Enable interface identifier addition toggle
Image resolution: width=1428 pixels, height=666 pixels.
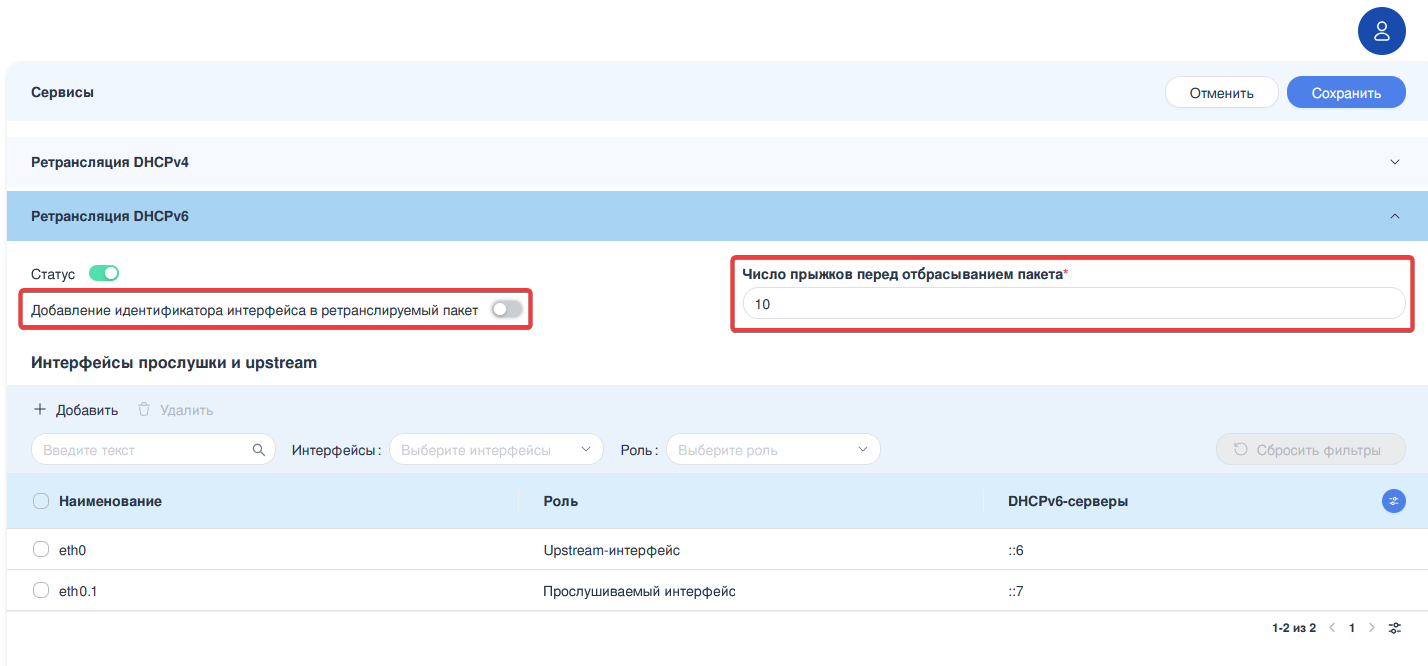pyautogui.click(x=506, y=310)
